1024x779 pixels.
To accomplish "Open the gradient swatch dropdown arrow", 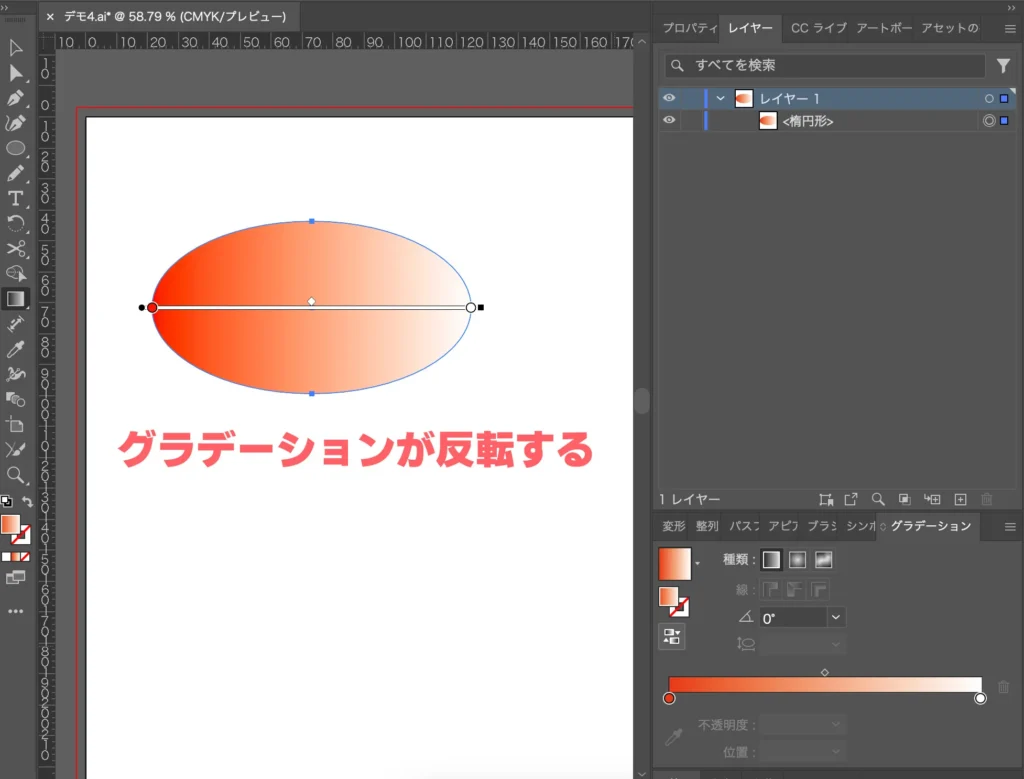I will click(x=697, y=563).
